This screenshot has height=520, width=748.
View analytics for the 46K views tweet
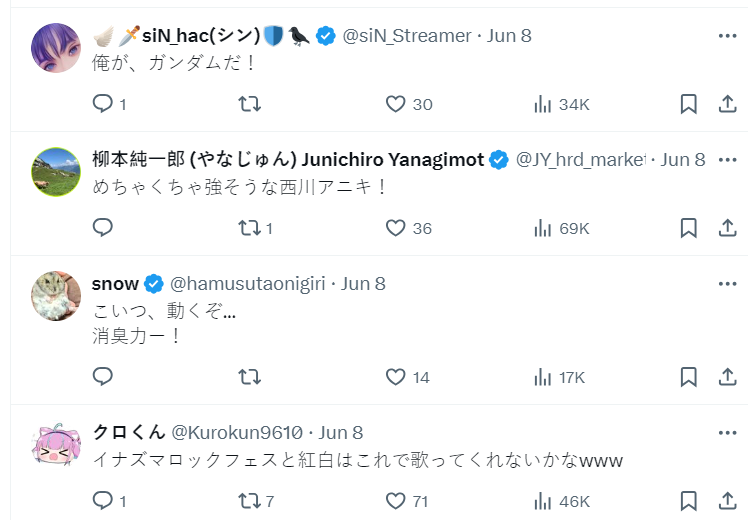tap(543, 500)
